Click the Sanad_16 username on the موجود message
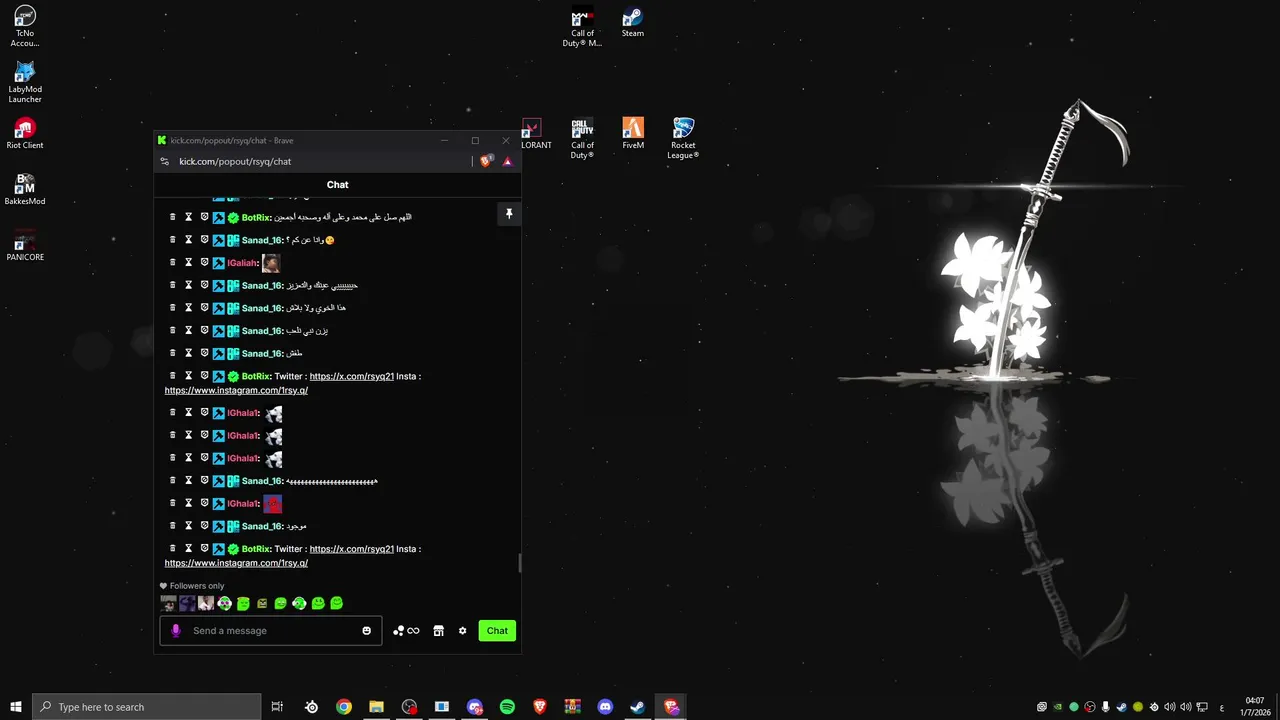 [x=262, y=526]
